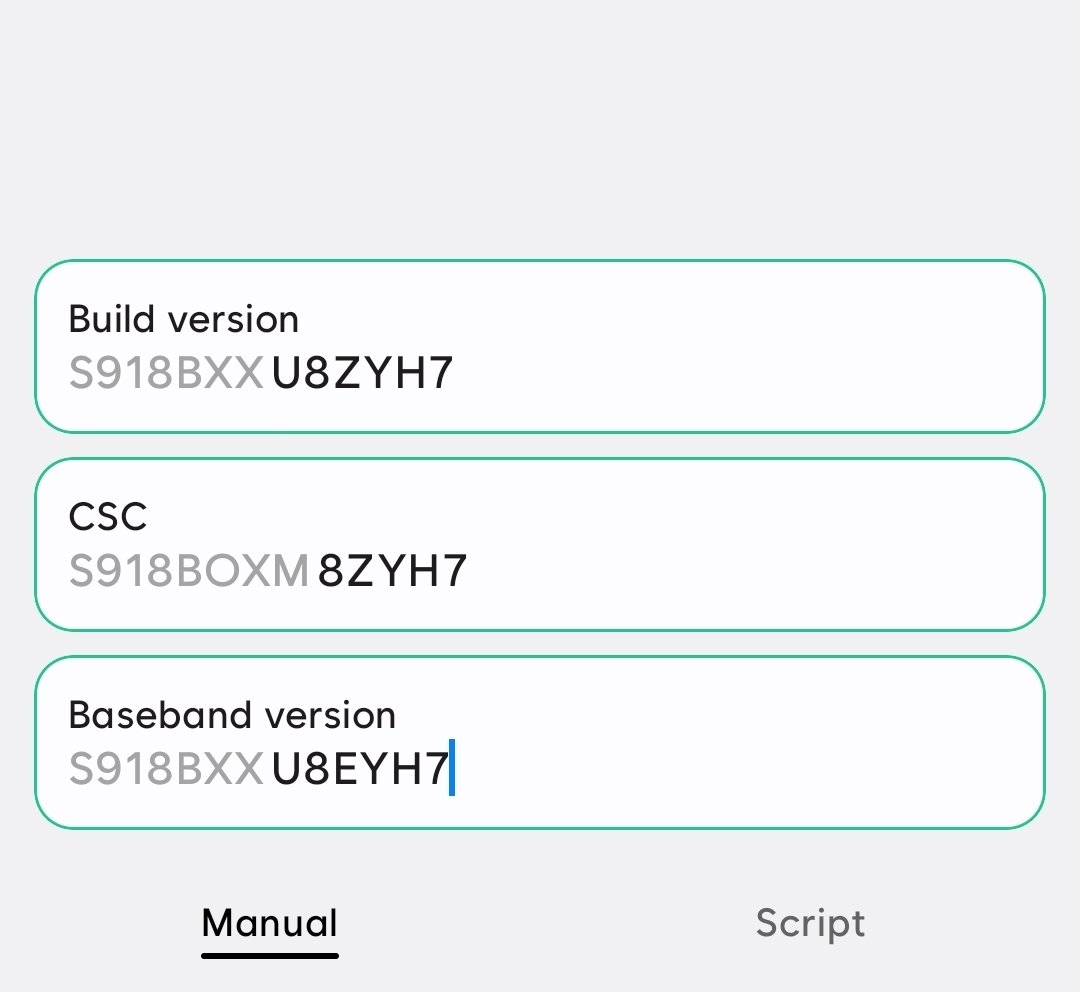Click the U8EYH7 text in Baseband field
The image size is (1080, 992).
[358, 768]
